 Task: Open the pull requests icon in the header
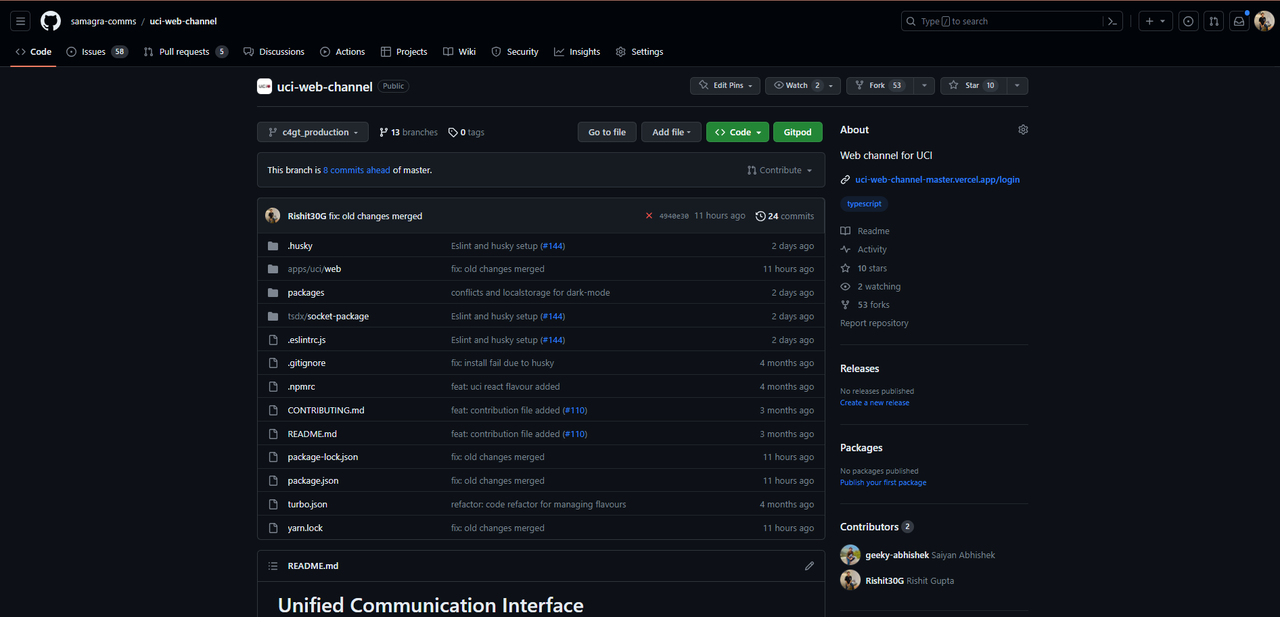(x=1214, y=21)
